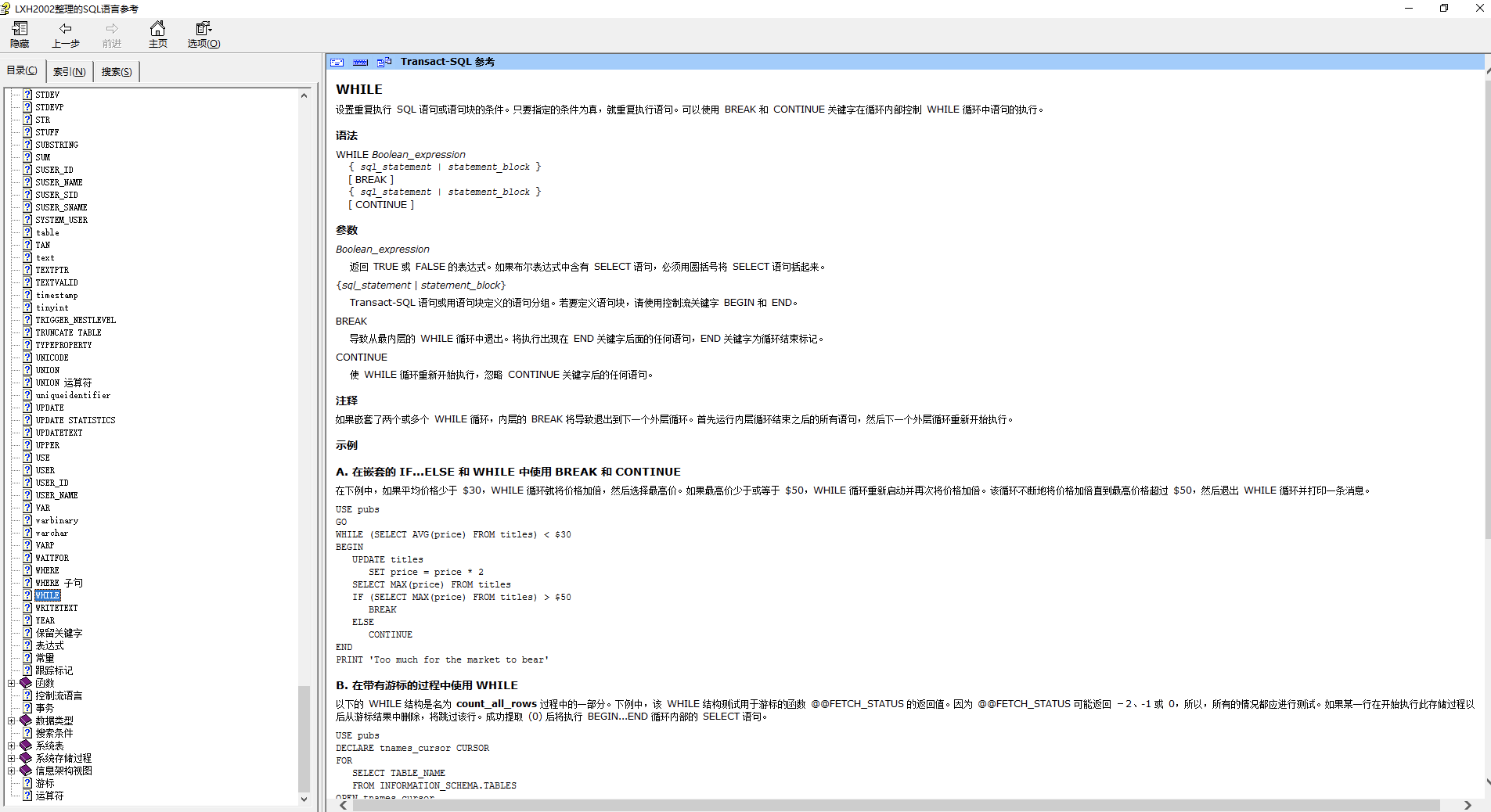The height and width of the screenshot is (812, 1491).
Task: Click the topic page icon beside 保留关键字
Action: tap(27, 633)
